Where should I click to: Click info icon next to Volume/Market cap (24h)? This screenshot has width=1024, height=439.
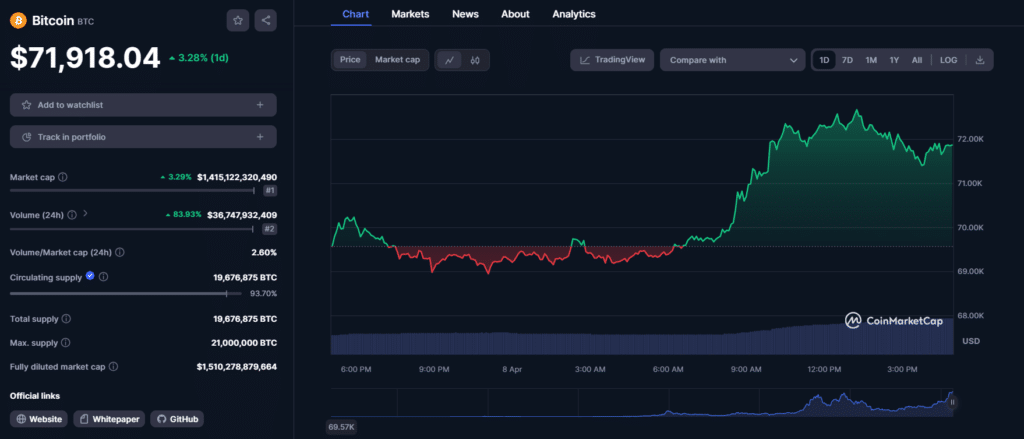[x=120, y=252]
